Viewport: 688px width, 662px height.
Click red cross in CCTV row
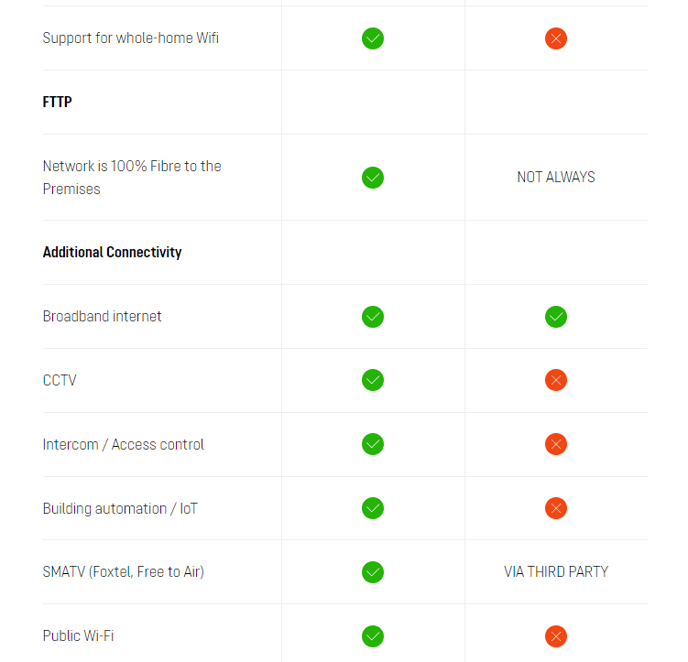pos(555,380)
